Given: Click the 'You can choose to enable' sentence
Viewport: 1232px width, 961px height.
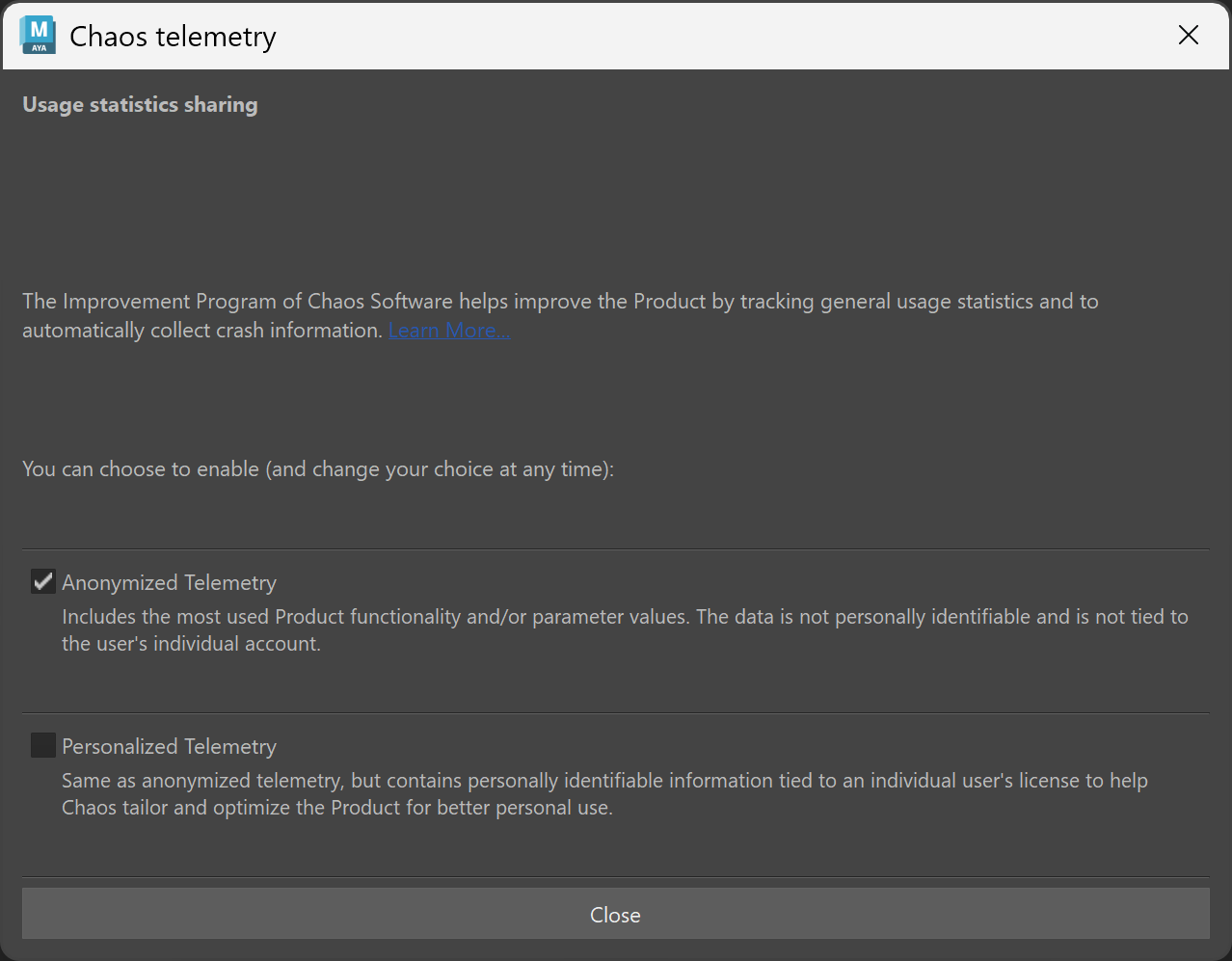Looking at the screenshot, I should tap(318, 469).
